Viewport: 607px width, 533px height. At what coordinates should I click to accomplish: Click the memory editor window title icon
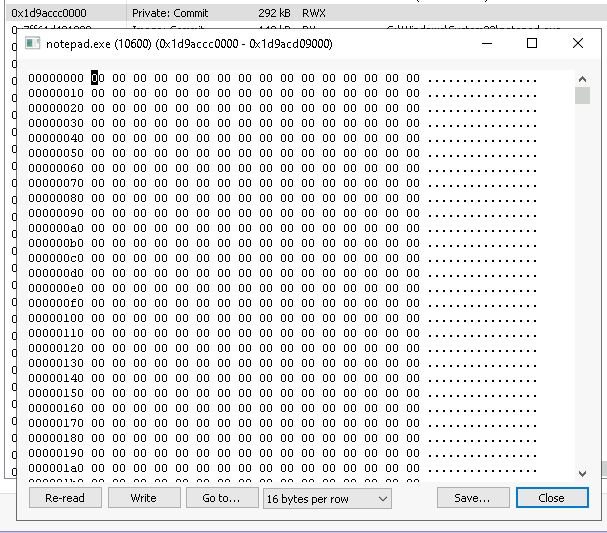32,44
